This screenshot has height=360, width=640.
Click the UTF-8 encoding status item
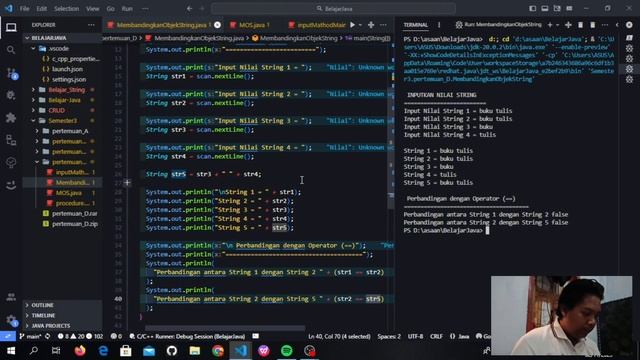416,336
